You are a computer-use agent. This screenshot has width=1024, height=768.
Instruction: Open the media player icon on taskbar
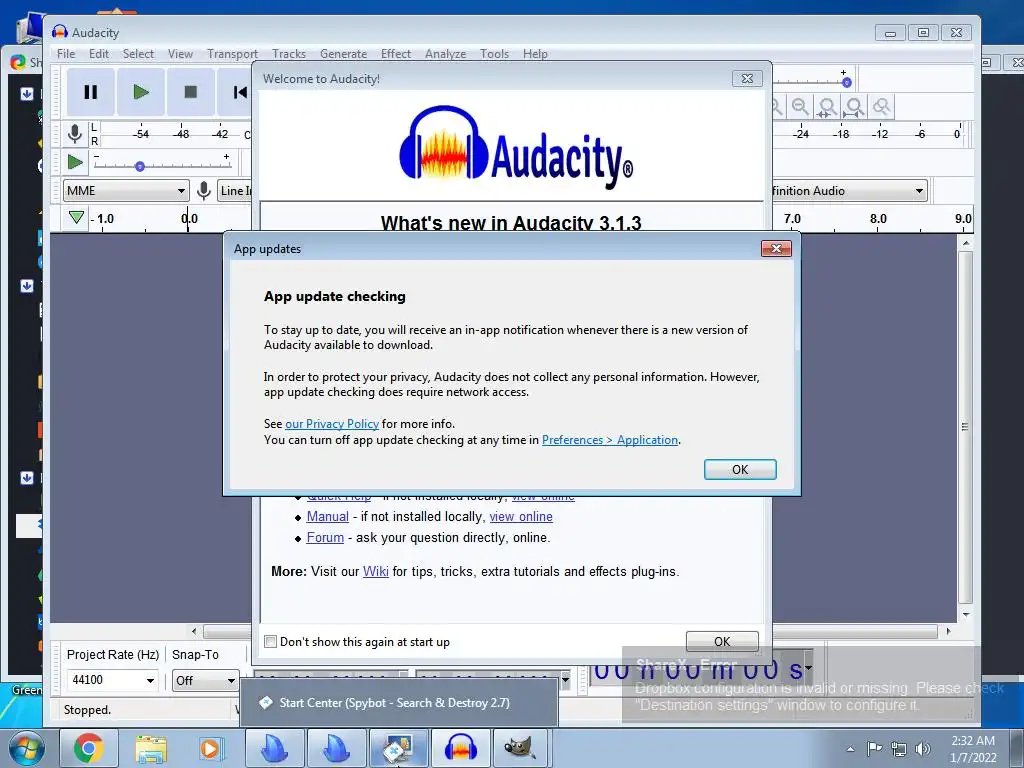[x=212, y=748]
